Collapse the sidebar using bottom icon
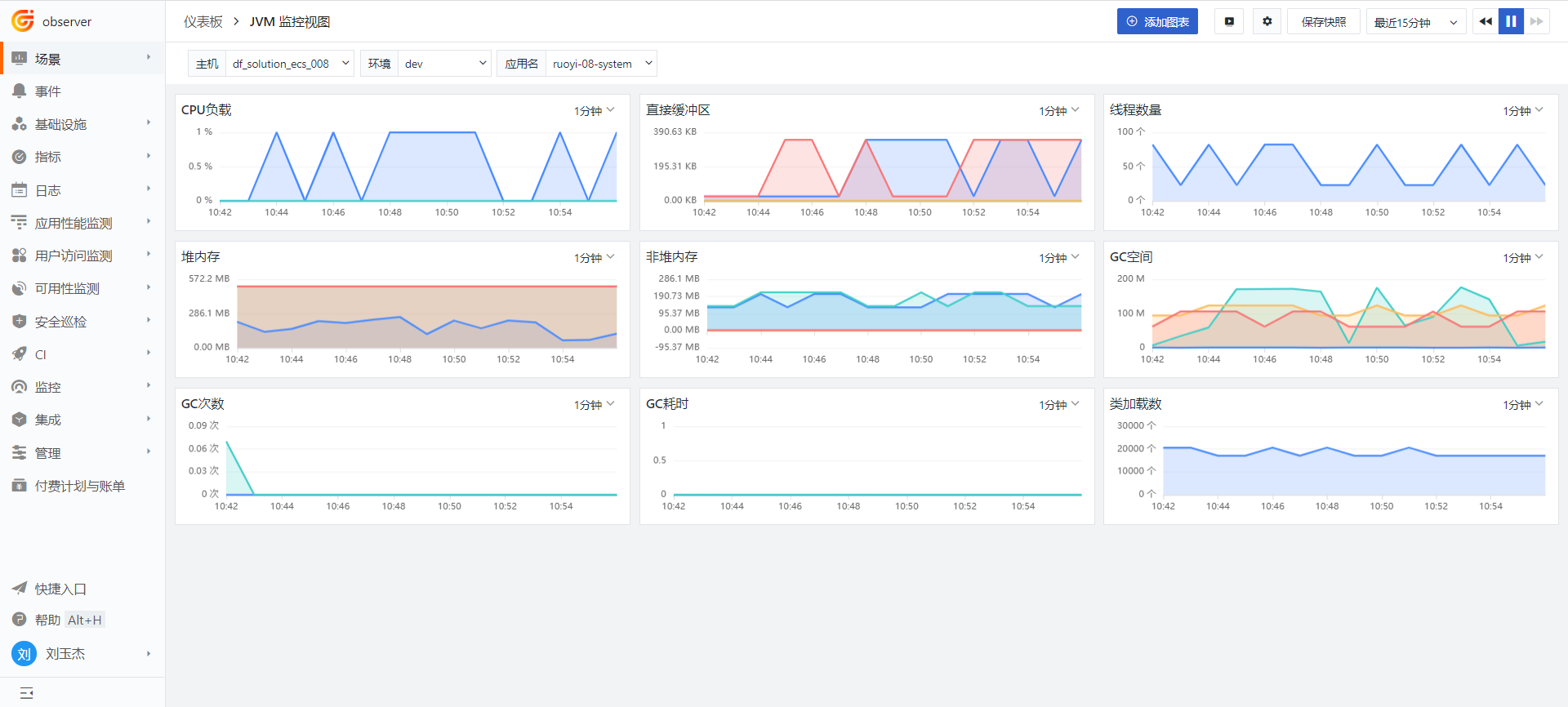Screen dimensions: 1568x707 pos(26,693)
